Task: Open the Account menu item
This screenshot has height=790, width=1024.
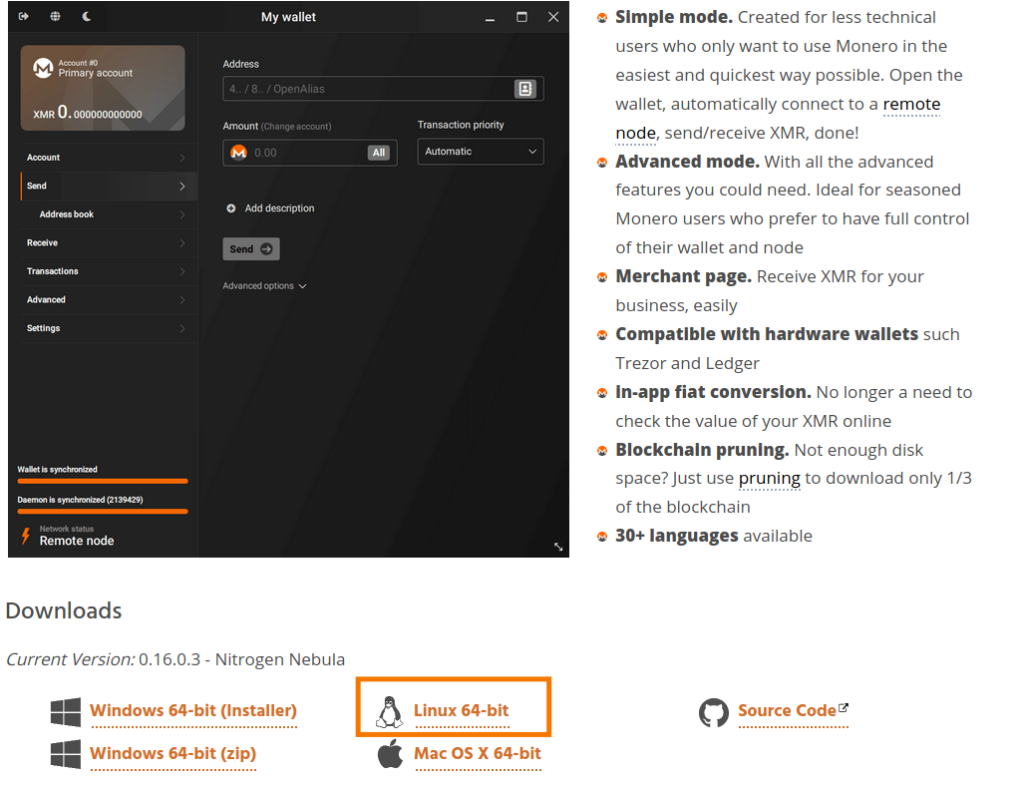Action: tap(108, 157)
